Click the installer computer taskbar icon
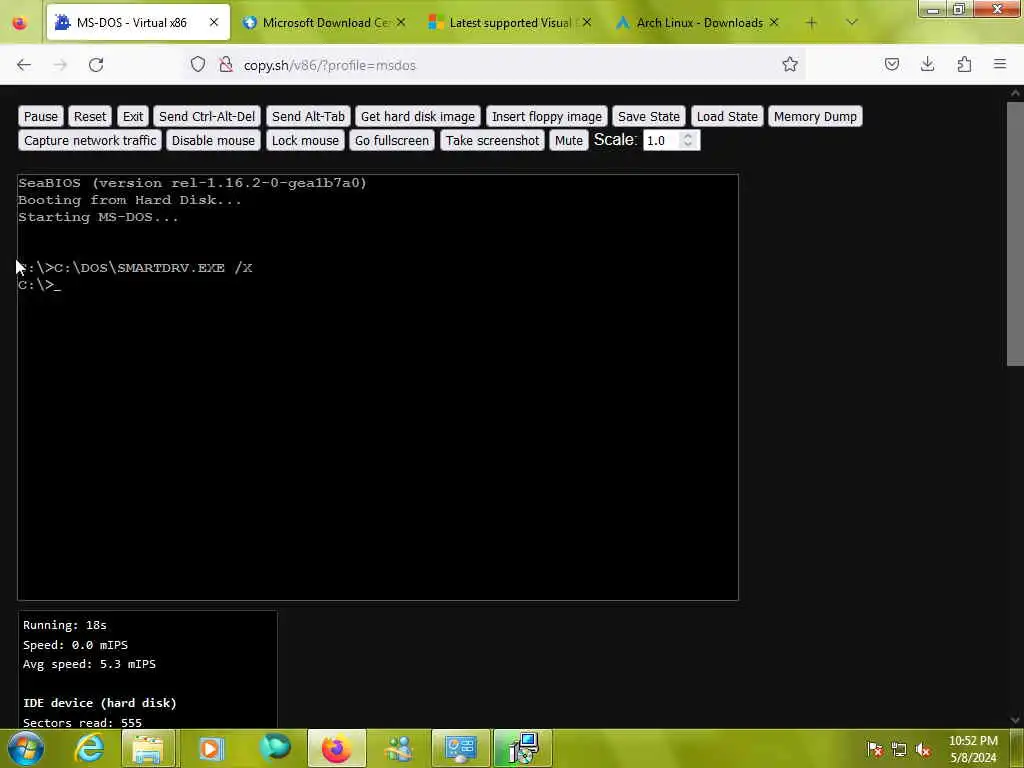 tap(522, 748)
